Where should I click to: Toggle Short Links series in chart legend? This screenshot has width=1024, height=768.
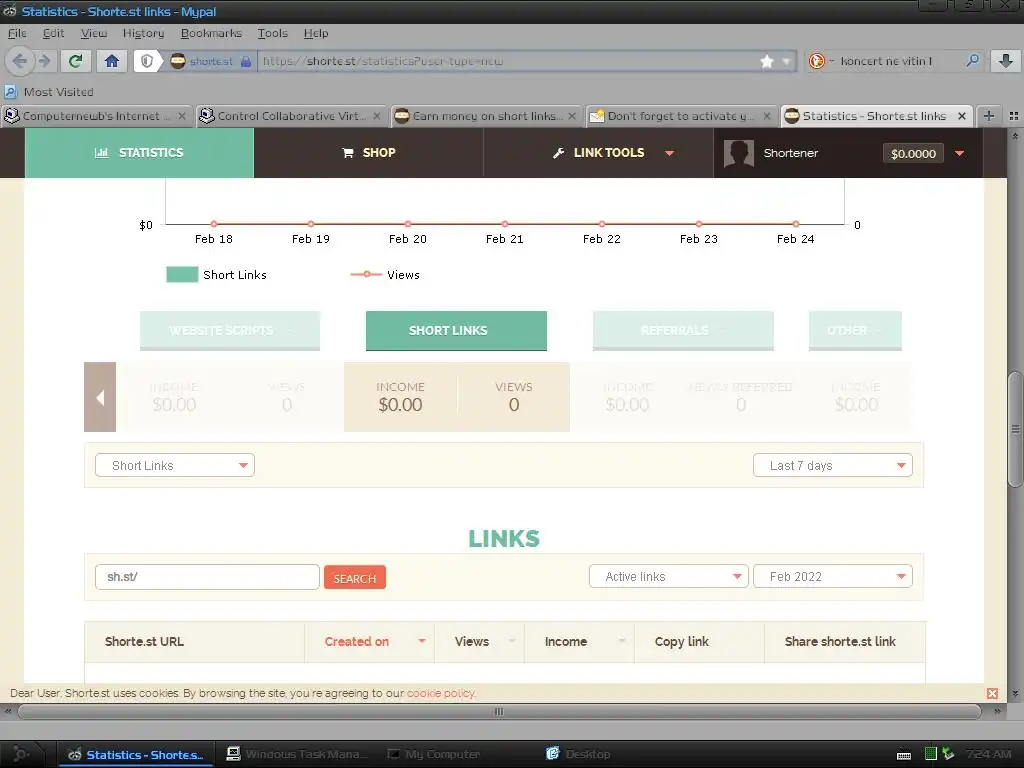pyautogui.click(x=216, y=275)
